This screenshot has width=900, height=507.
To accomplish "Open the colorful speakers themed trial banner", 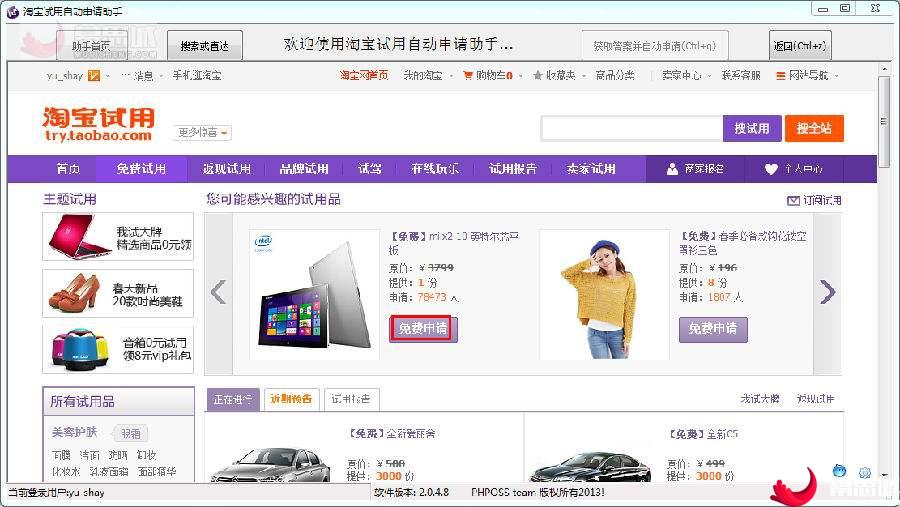I will point(118,350).
